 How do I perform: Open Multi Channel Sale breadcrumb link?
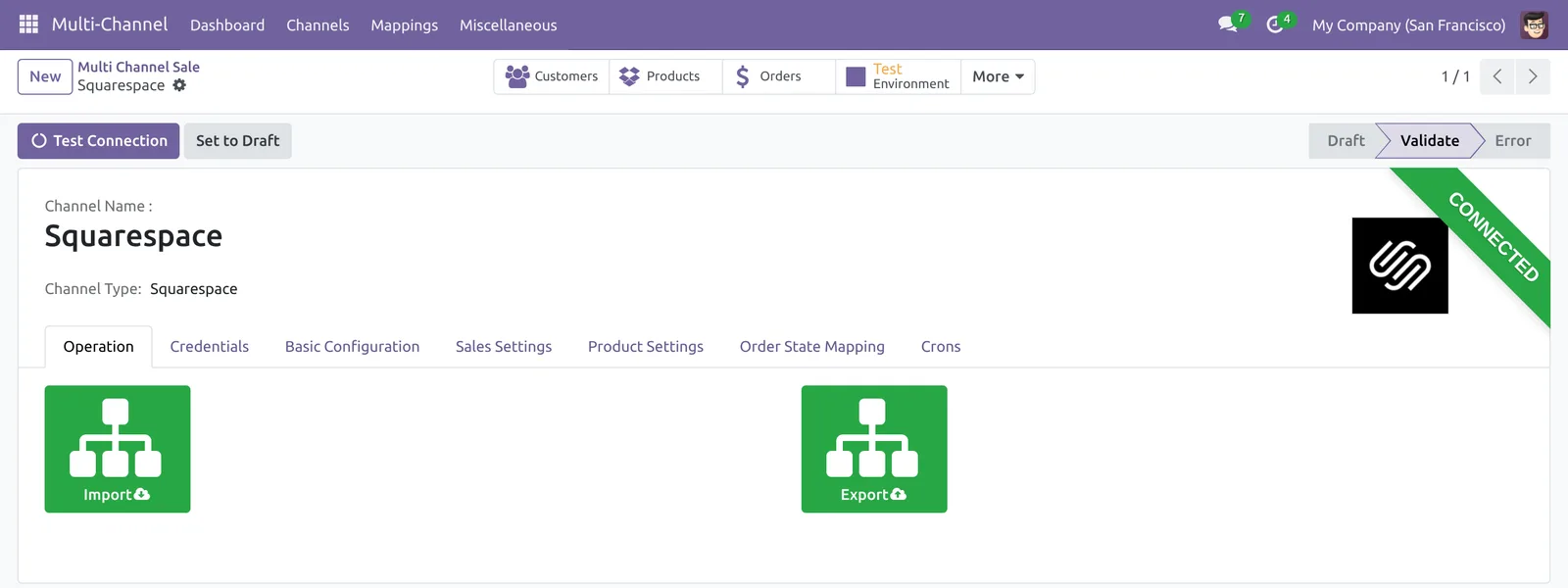138,67
